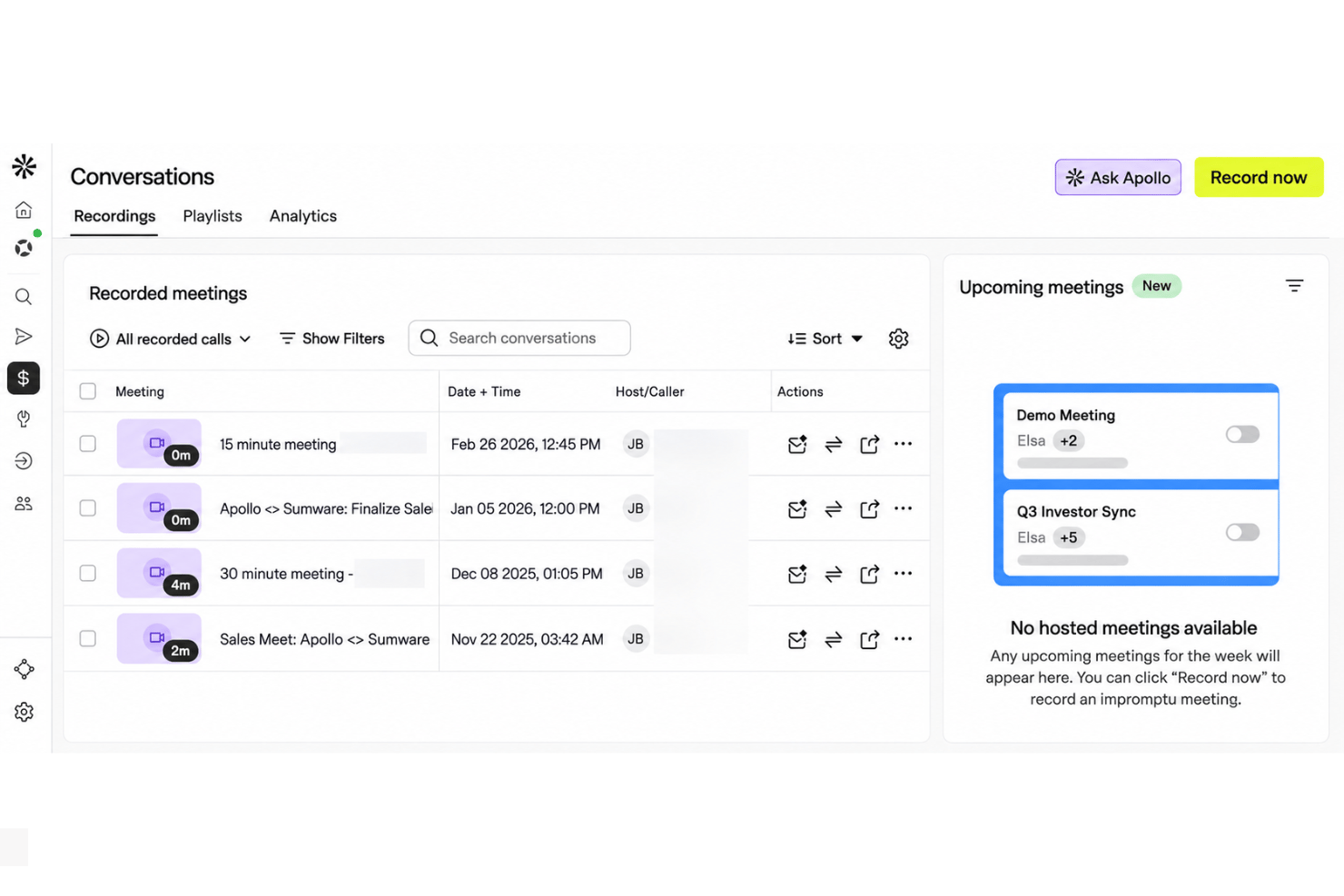Check the 30 minute meeting row checkbox
The height and width of the screenshot is (896, 1344).
point(87,573)
